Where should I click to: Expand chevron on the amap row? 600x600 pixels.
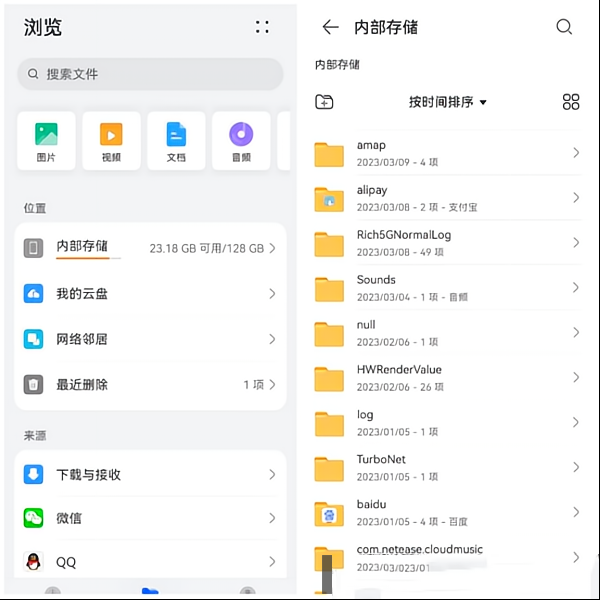click(576, 153)
